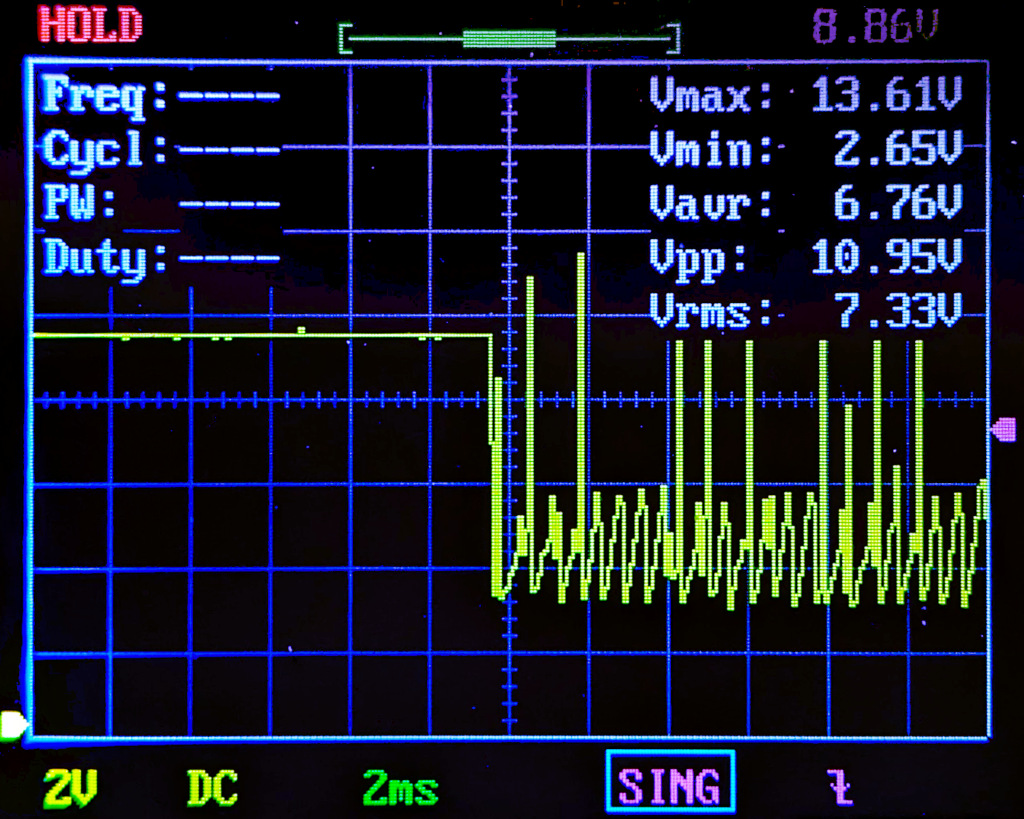This screenshot has width=1024, height=819.
Task: Select the Freq measurement readout
Action: click(160, 97)
